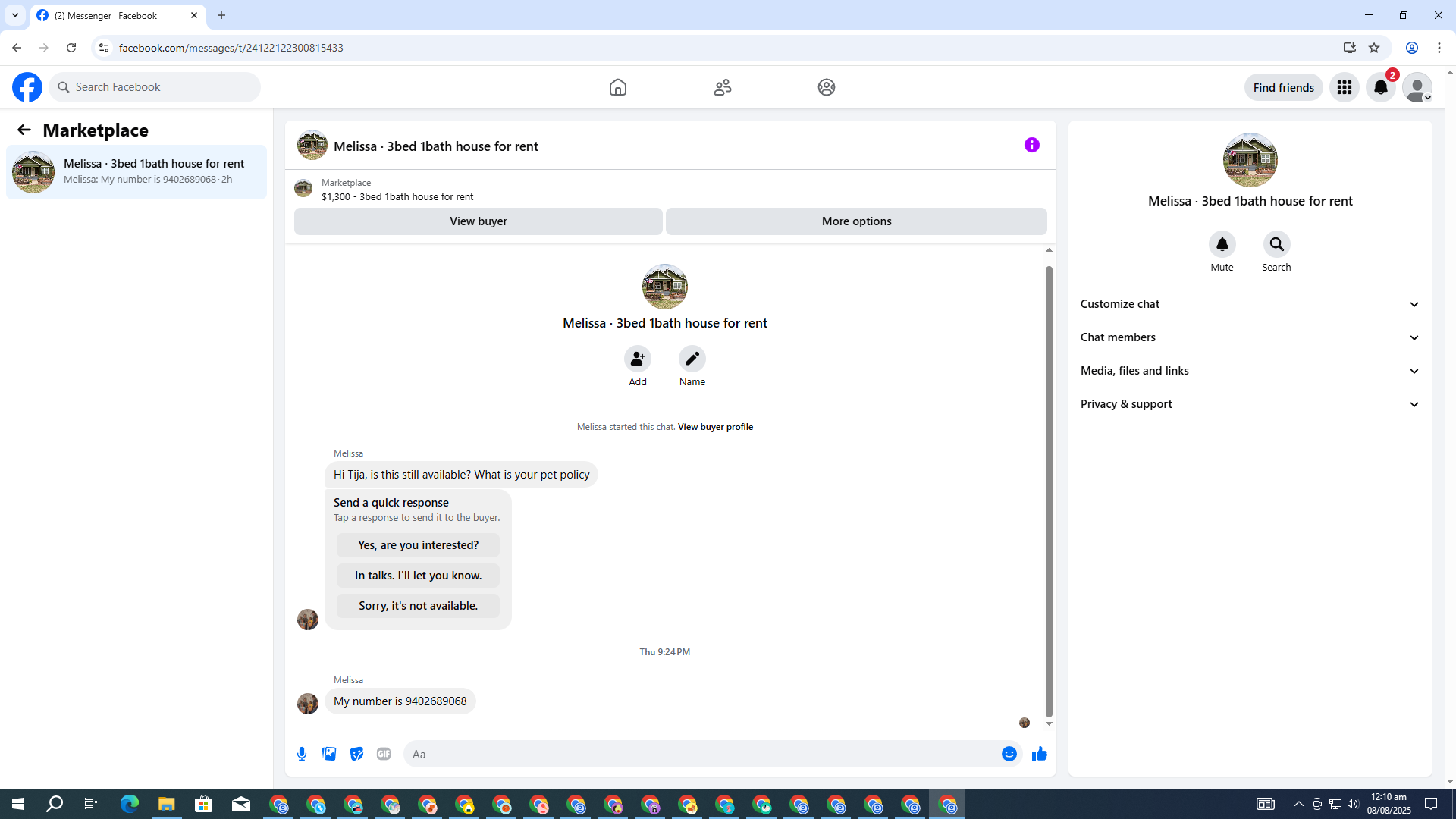Open the Facebook menu grid icon
This screenshot has width=1456, height=819.
coord(1344,87)
